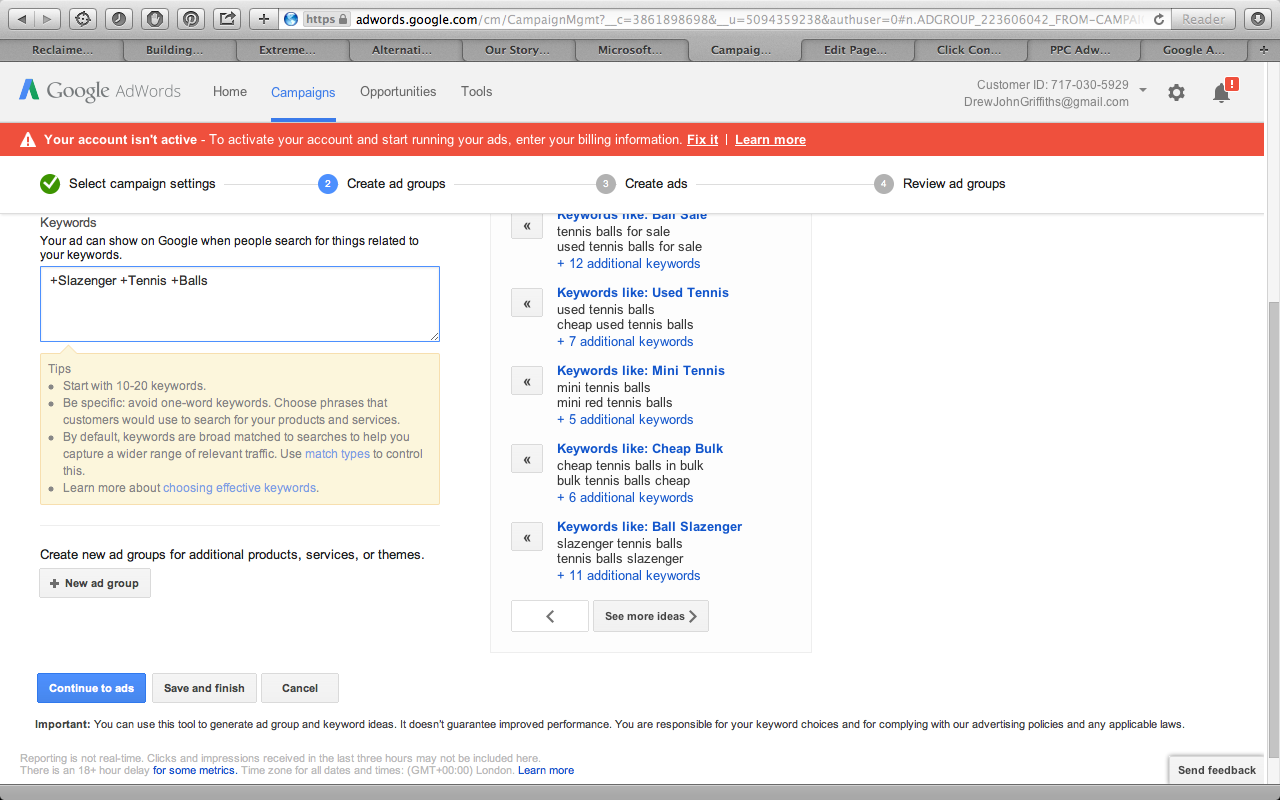Open the Opportunities tab
The image size is (1280, 800).
tap(398, 92)
